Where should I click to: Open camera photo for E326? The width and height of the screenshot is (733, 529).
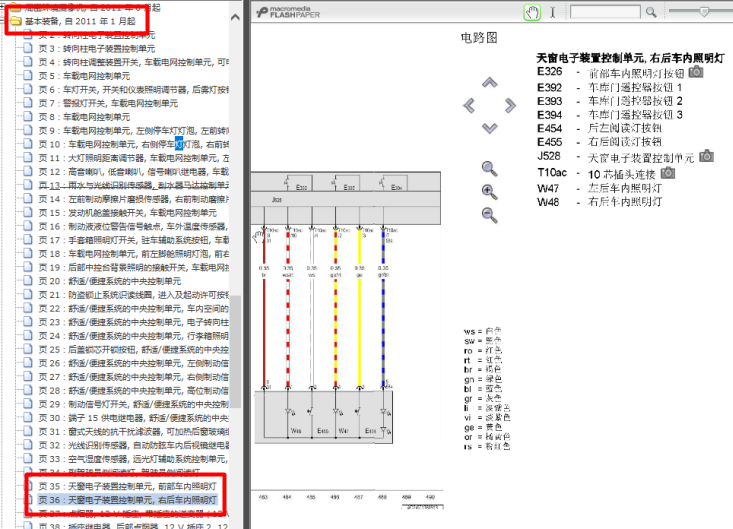(696, 71)
